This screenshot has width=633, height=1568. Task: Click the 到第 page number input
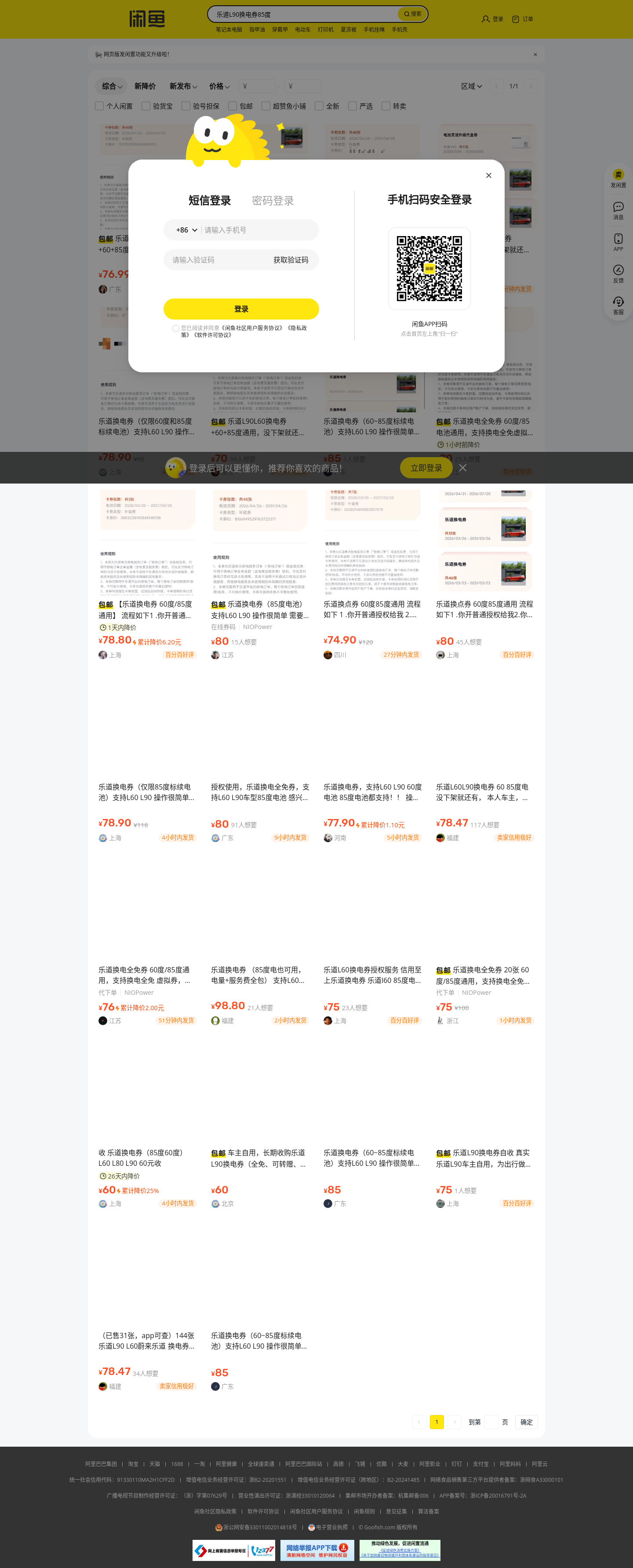(x=491, y=1422)
